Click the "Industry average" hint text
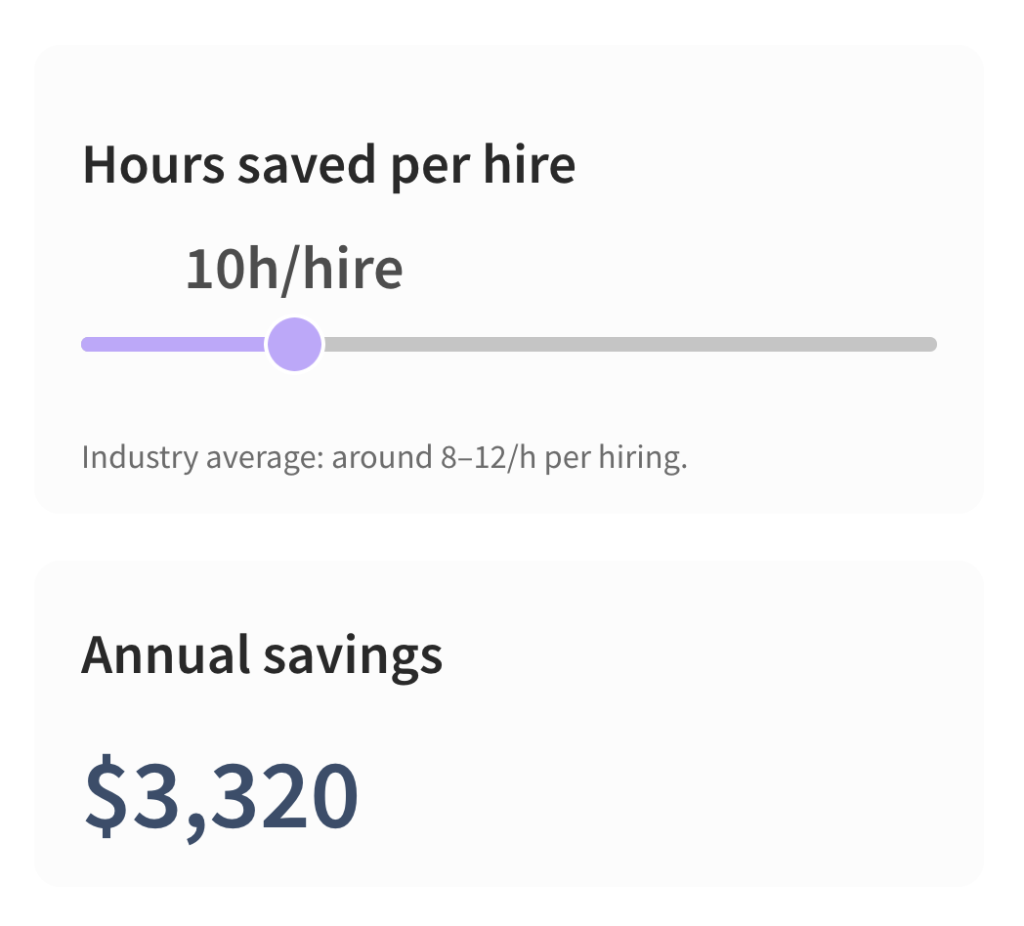The image size is (1024, 926). tap(384, 458)
